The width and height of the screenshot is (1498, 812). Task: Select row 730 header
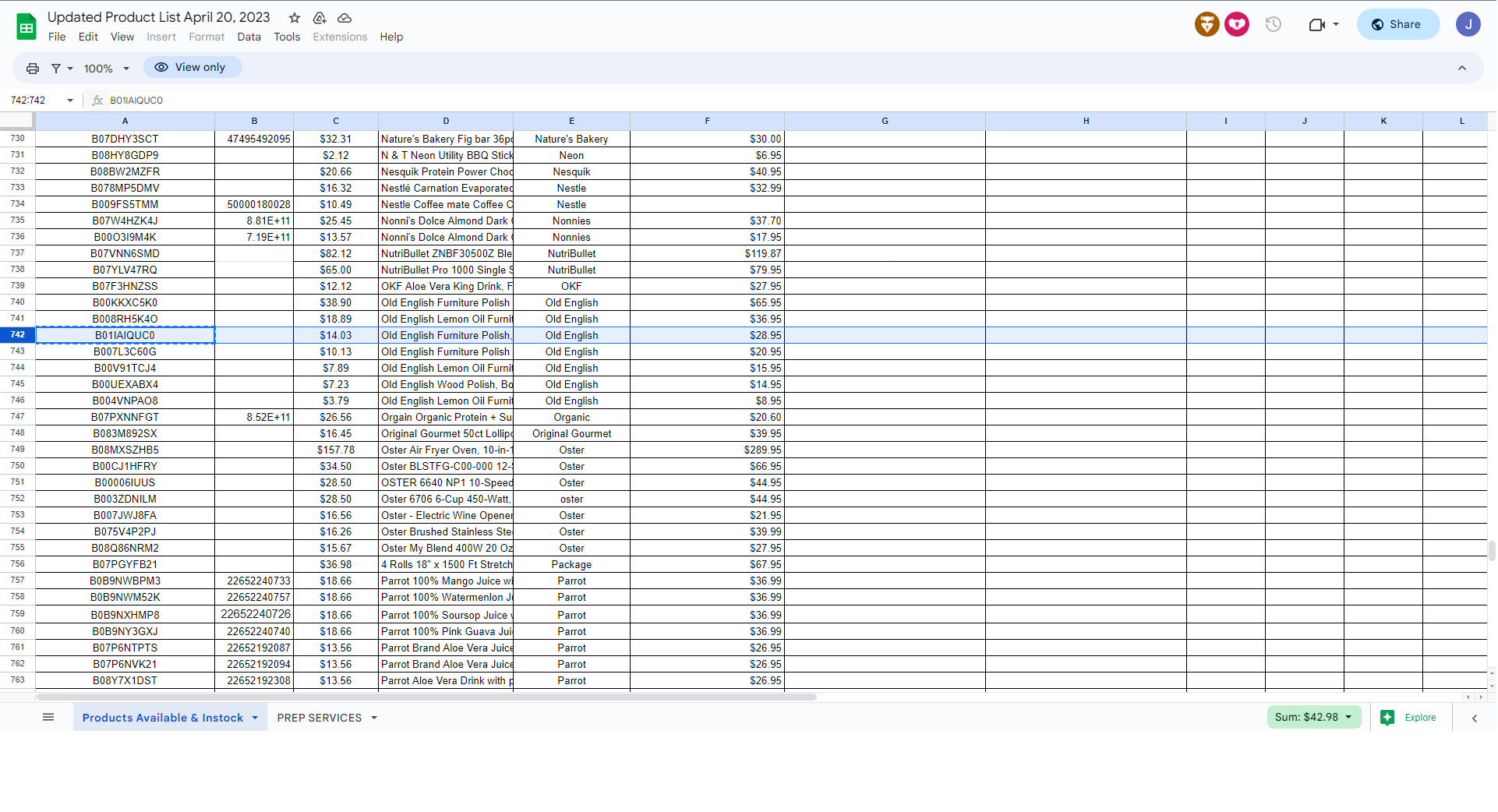coord(17,139)
